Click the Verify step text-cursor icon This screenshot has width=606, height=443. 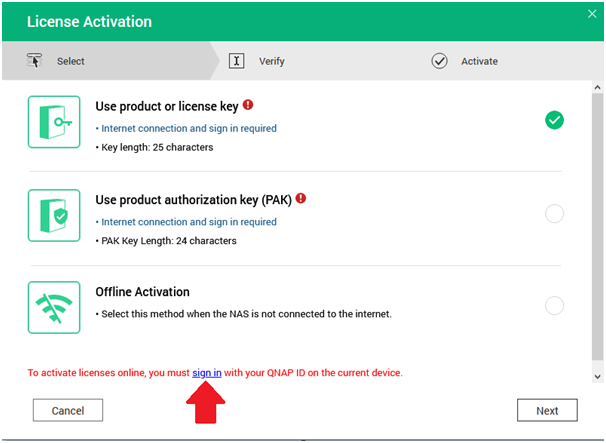tap(237, 61)
